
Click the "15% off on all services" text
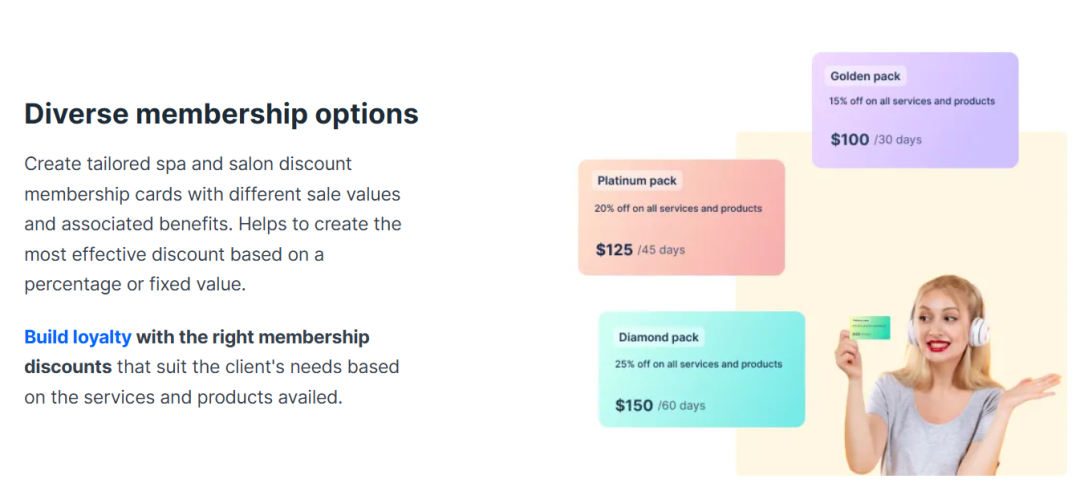pyautogui.click(x=911, y=101)
